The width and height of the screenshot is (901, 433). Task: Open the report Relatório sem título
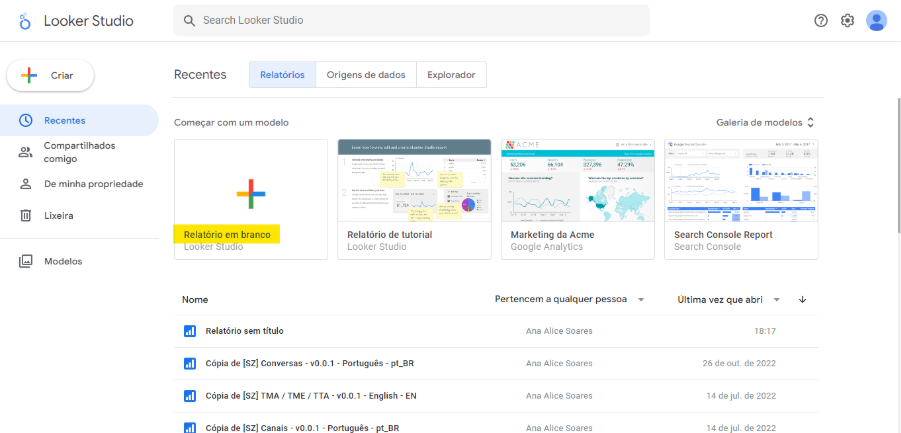coord(496,331)
